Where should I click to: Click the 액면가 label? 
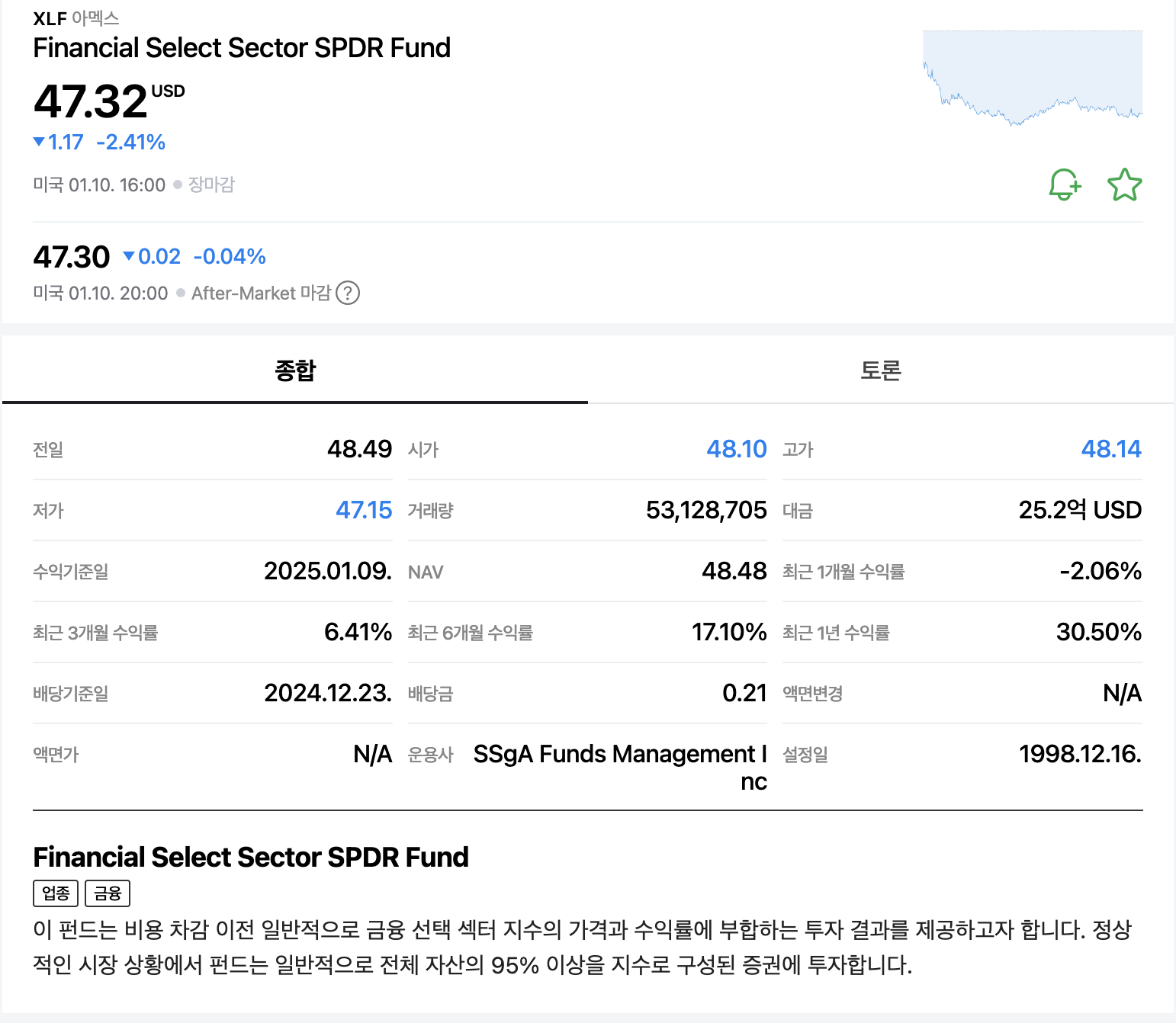56,755
